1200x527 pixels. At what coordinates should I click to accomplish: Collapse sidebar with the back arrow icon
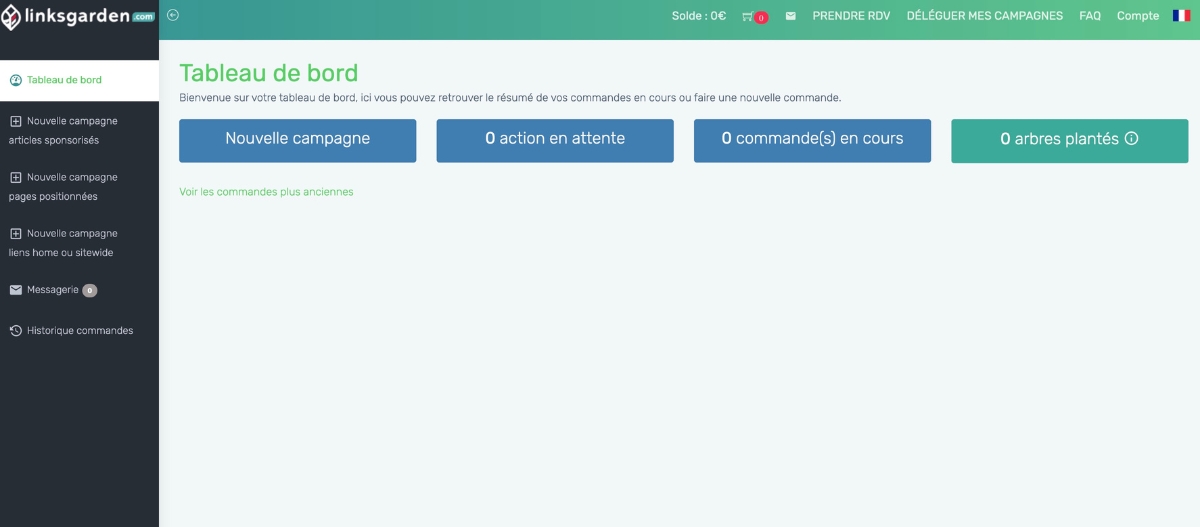[x=173, y=15]
